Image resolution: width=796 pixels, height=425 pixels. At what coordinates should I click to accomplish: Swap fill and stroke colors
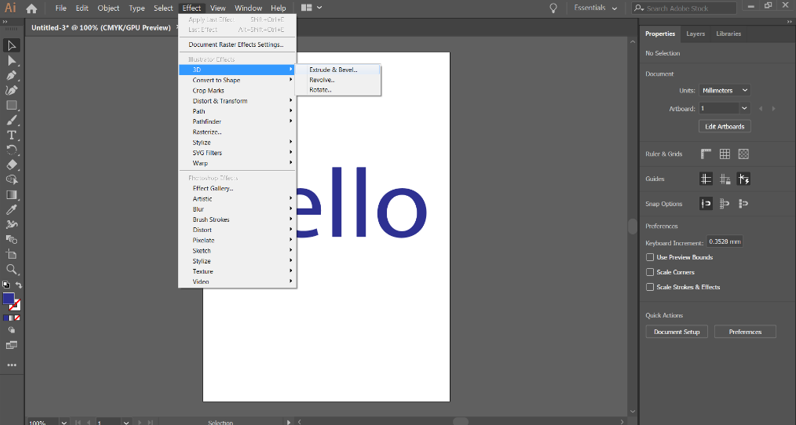(x=19, y=285)
